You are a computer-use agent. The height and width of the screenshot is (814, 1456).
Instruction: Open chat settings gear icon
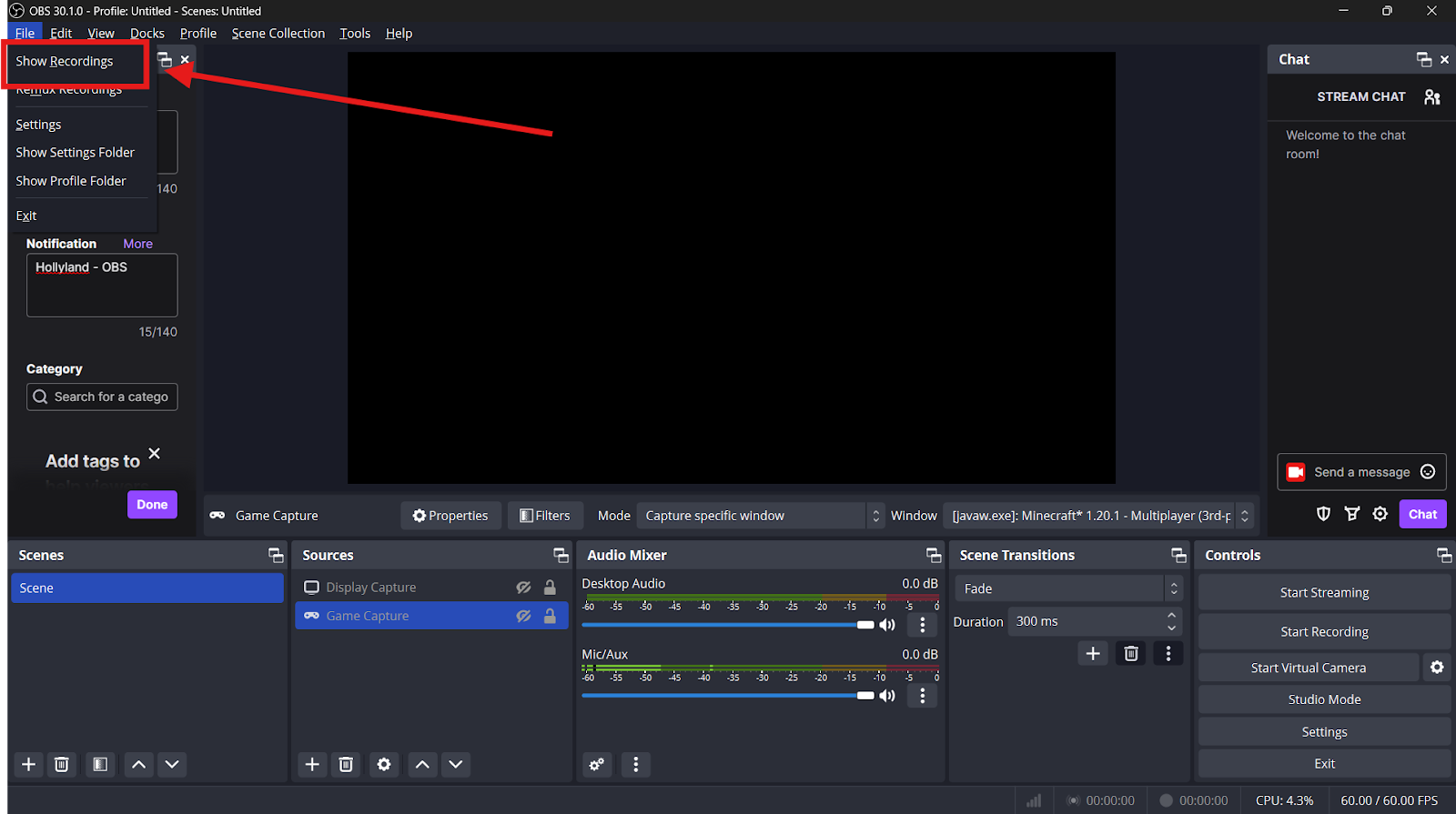1380,514
